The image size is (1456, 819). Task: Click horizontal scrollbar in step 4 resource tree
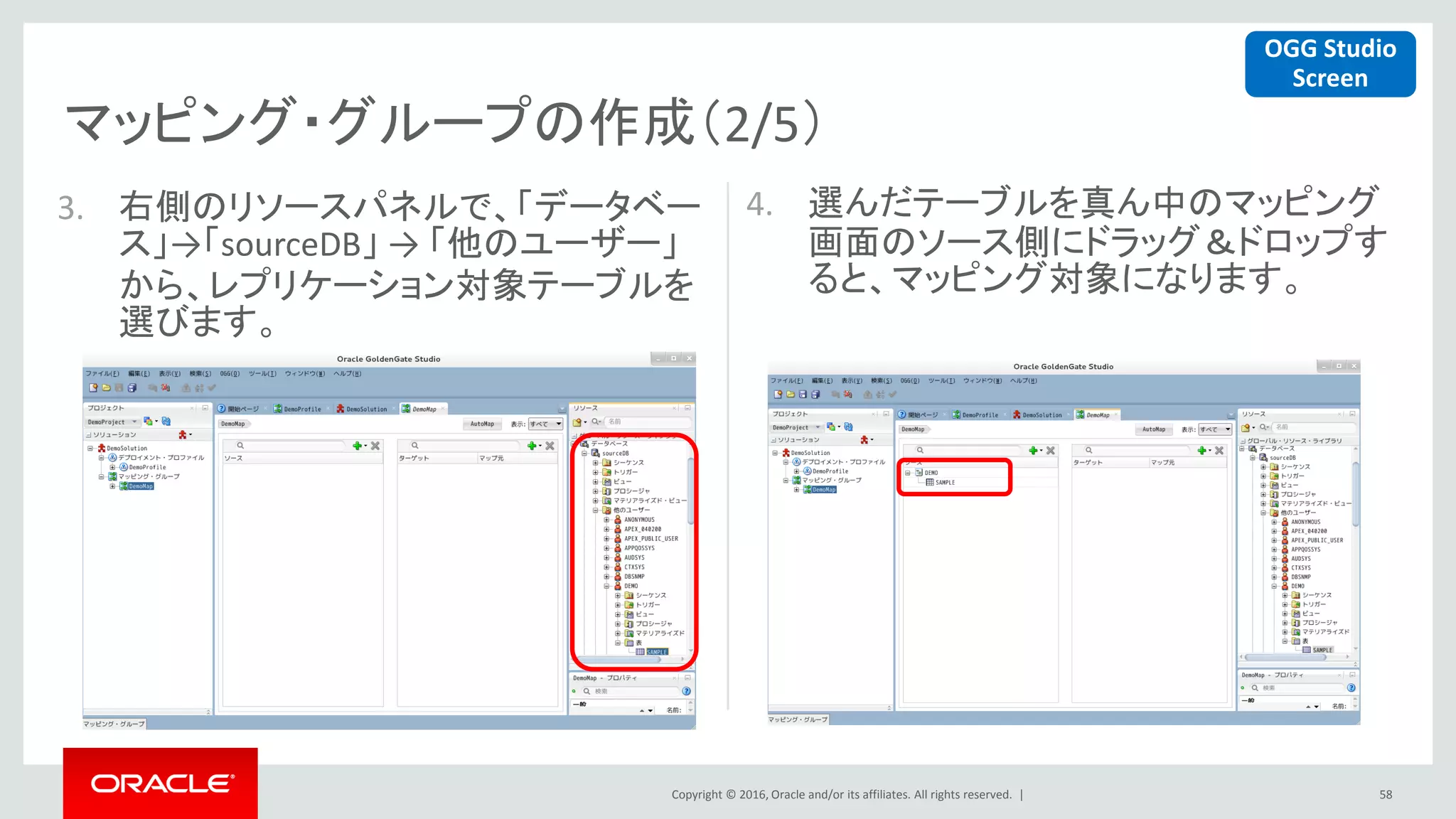click(x=1285, y=658)
